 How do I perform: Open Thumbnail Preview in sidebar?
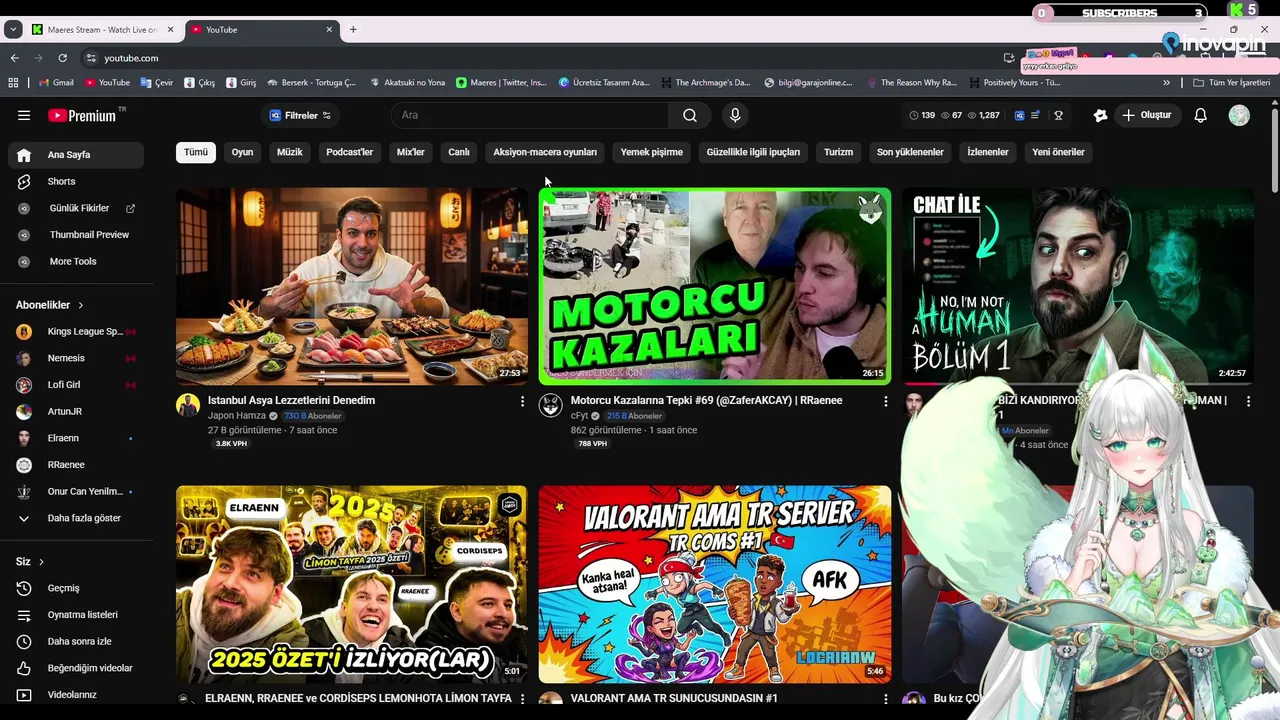click(x=76, y=234)
